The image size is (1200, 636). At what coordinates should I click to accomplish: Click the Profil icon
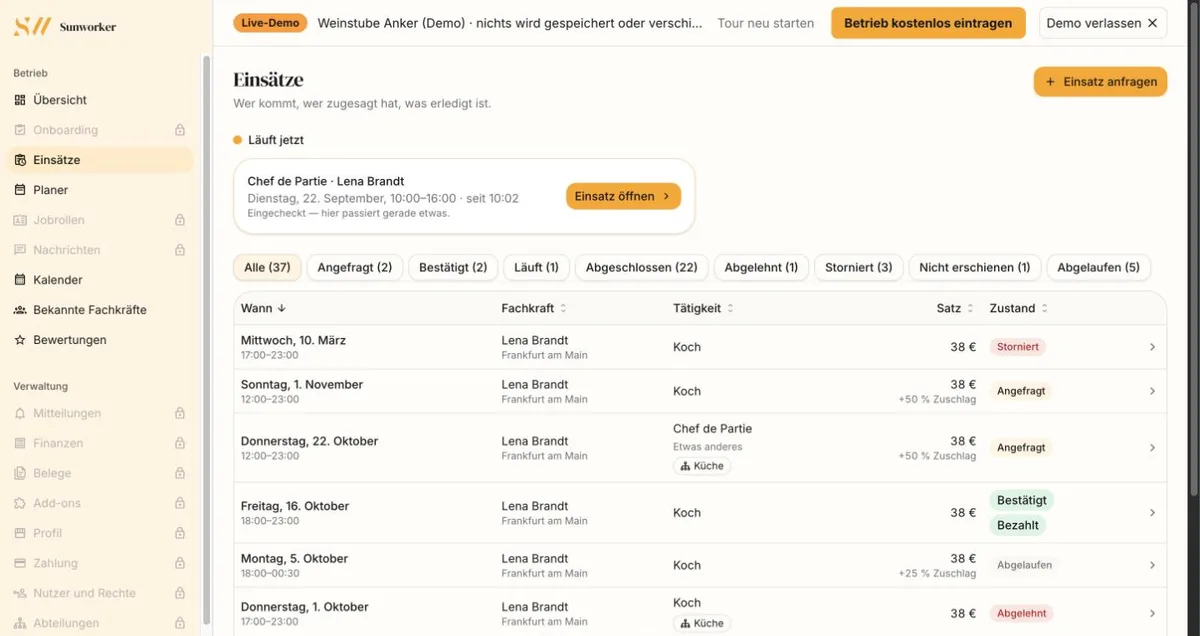coord(20,533)
